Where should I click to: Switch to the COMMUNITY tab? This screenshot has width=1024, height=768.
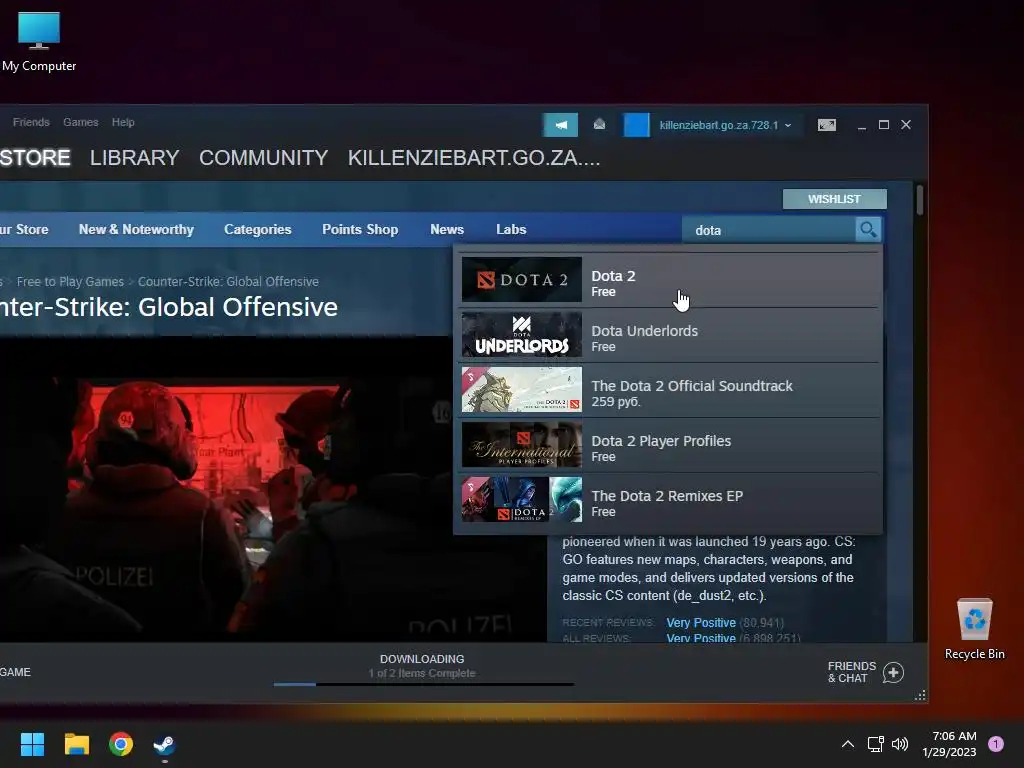pyautogui.click(x=263, y=157)
